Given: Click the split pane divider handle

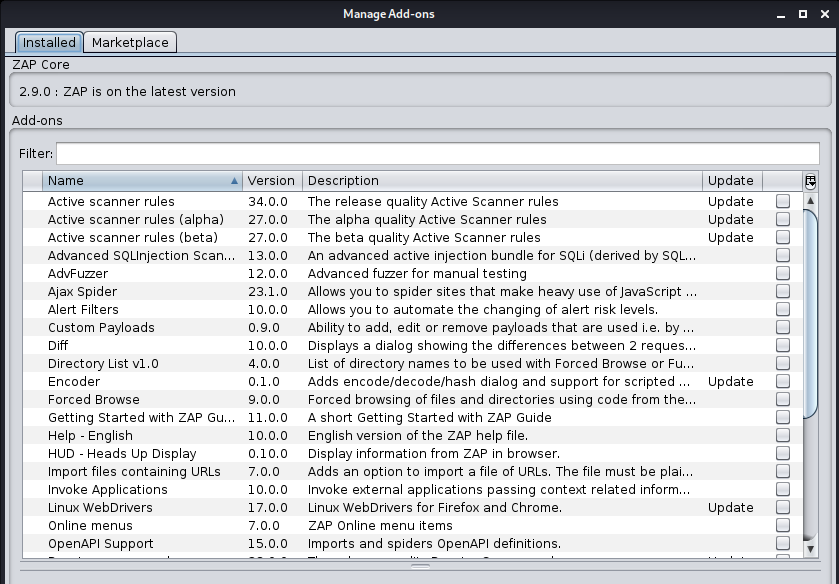Looking at the screenshot, I should point(420,566).
